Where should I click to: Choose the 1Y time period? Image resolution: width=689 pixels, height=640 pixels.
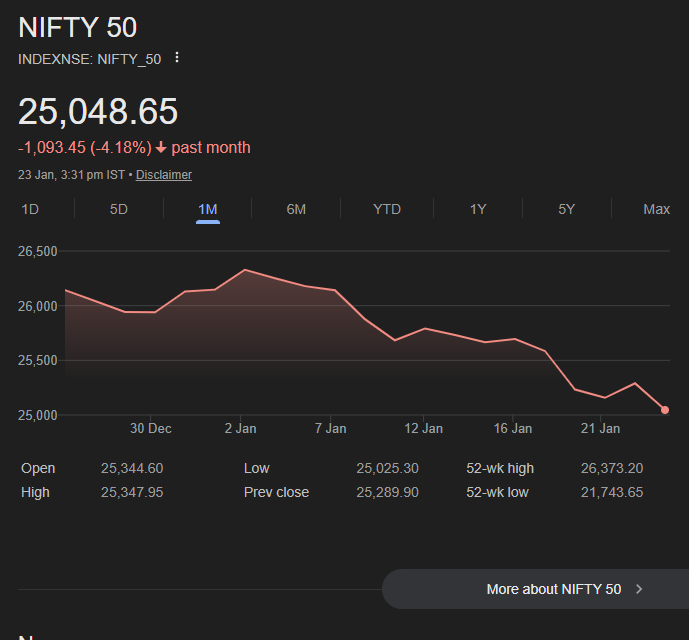(478, 209)
